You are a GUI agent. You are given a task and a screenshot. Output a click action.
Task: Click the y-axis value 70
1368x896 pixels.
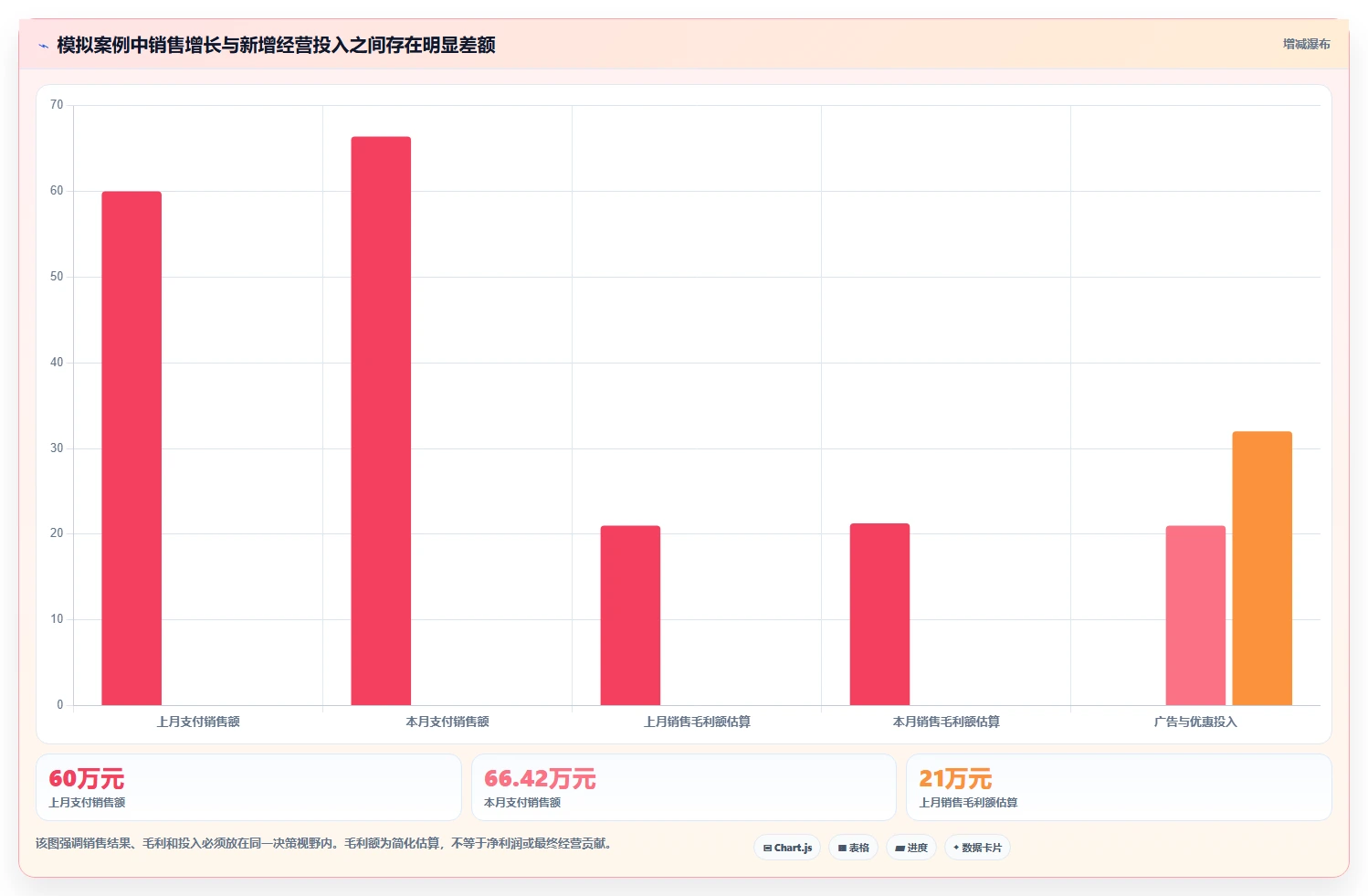(x=57, y=105)
